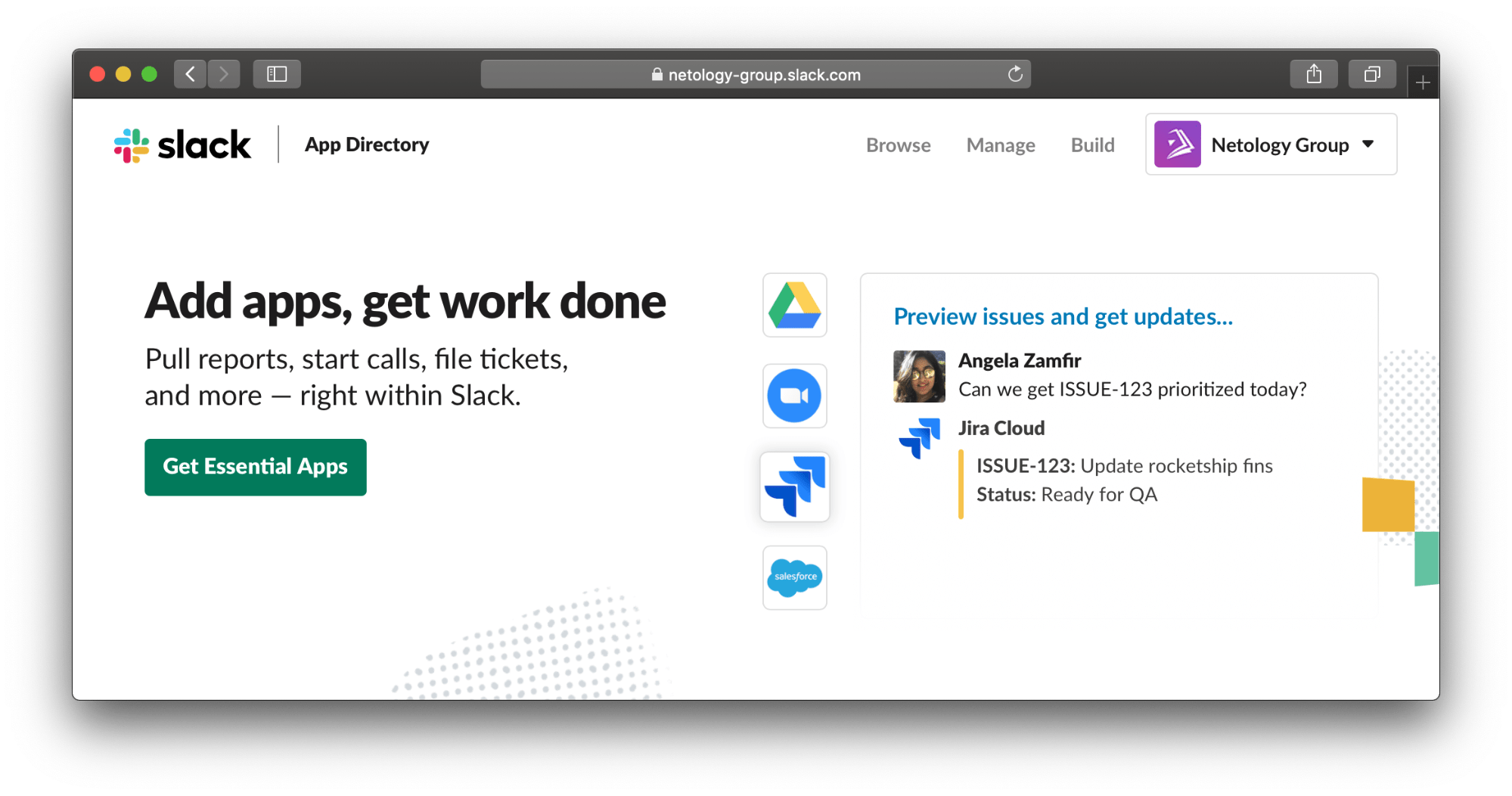1512x796 pixels.
Task: Click the Slack logo
Action: (x=182, y=145)
